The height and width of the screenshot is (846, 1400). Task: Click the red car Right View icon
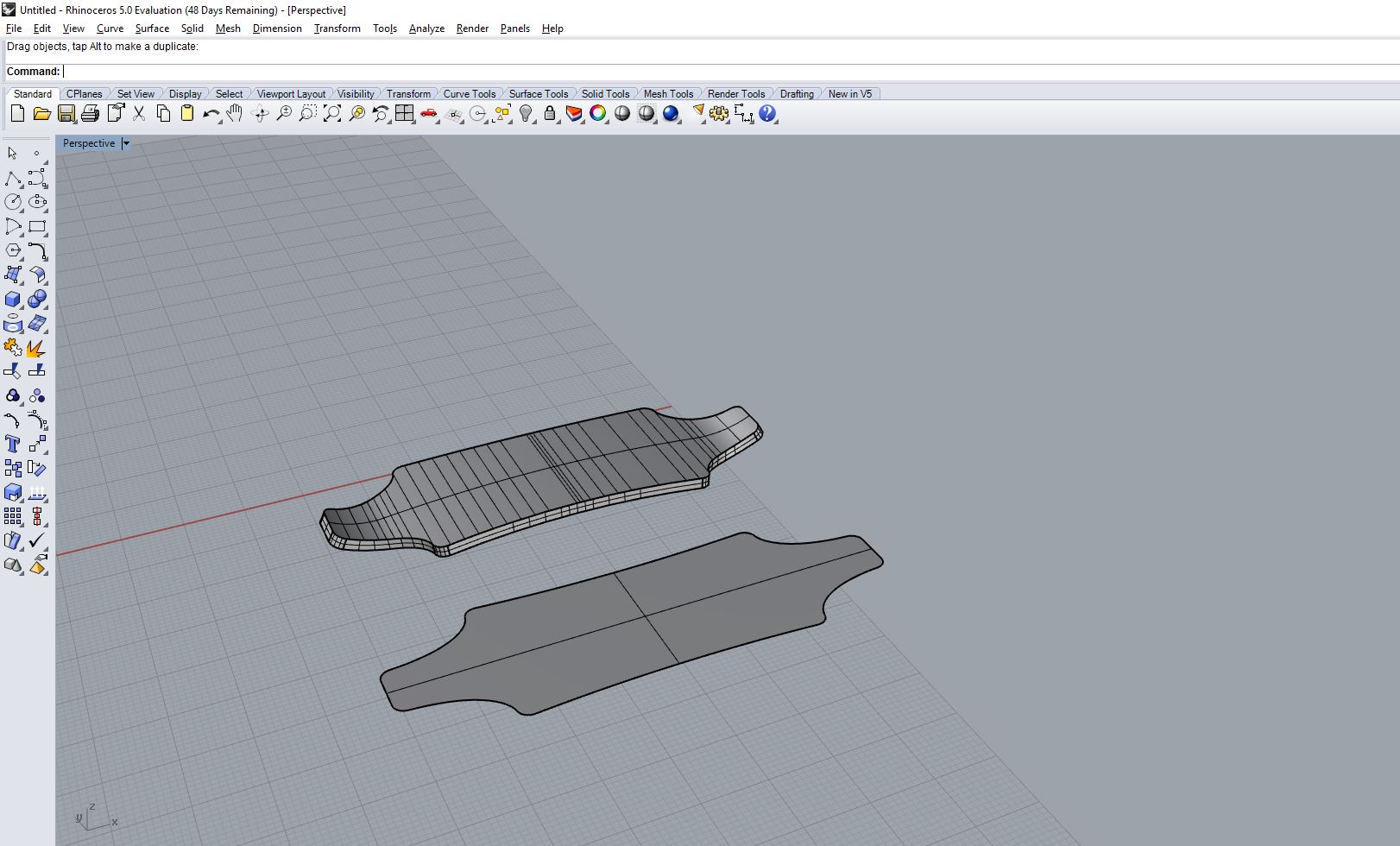tap(428, 113)
